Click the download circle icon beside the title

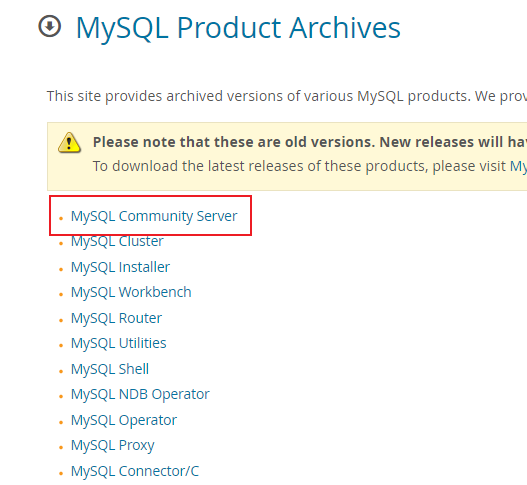point(50,26)
